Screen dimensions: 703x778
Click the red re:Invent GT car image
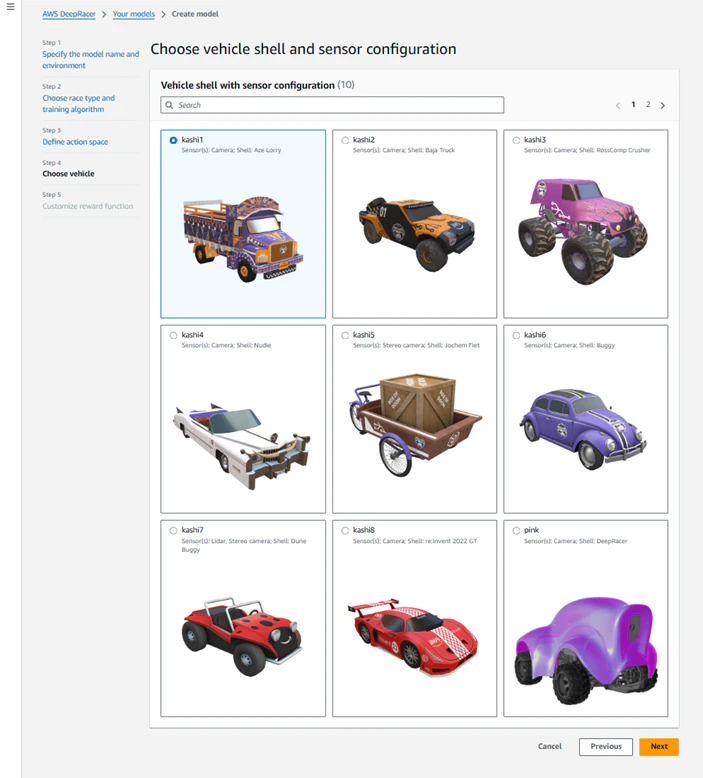pos(413,637)
